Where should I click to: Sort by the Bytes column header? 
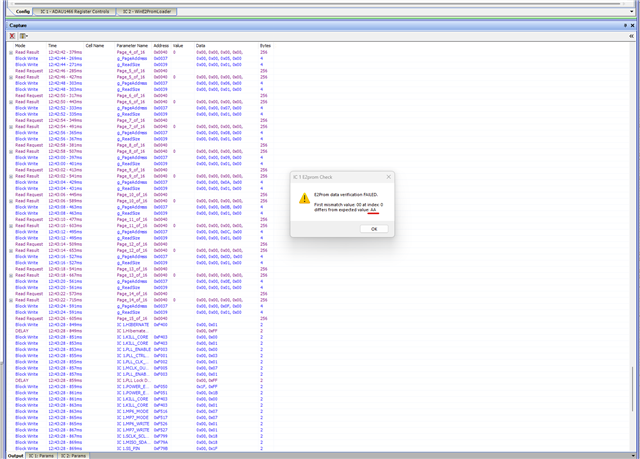pos(265,46)
